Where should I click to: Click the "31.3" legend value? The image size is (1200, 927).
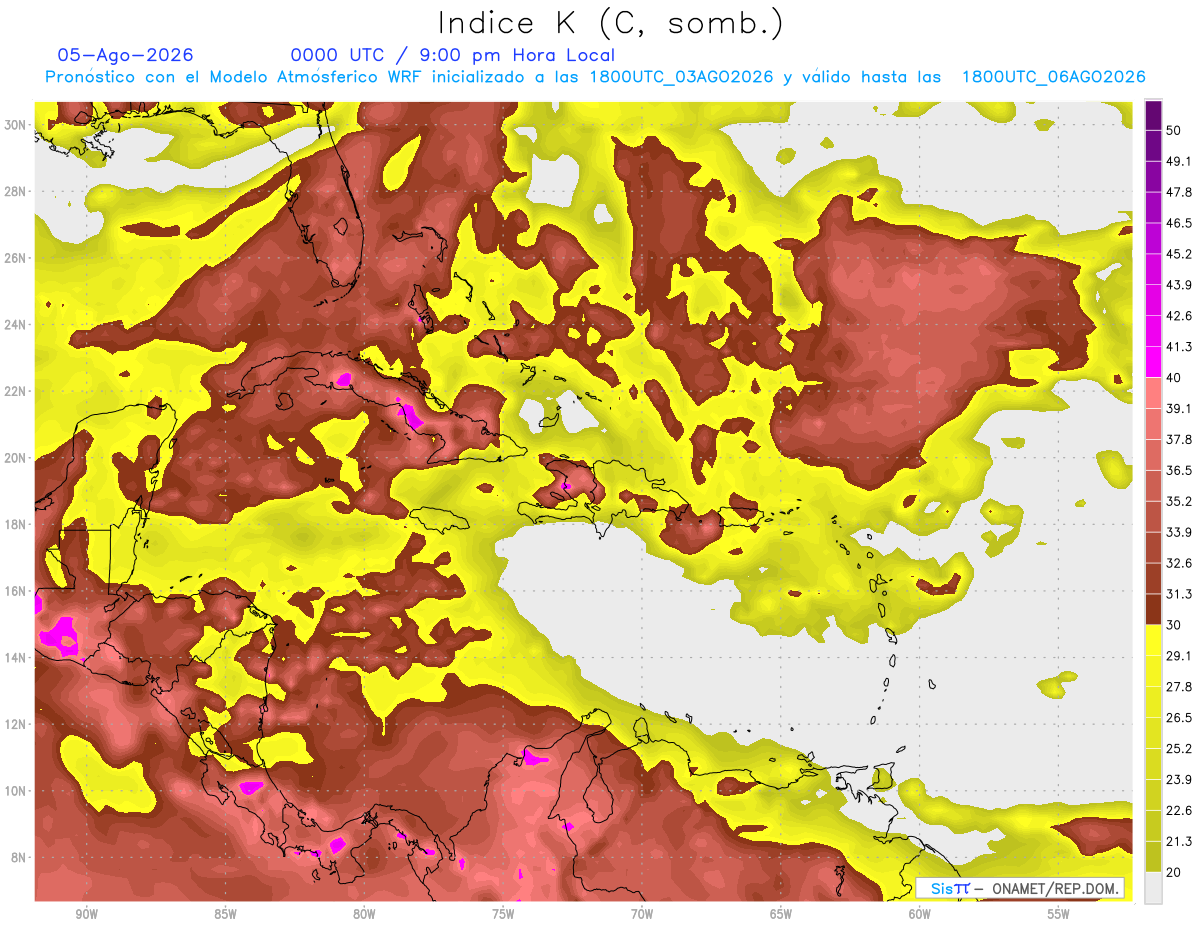pyautogui.click(x=1180, y=594)
